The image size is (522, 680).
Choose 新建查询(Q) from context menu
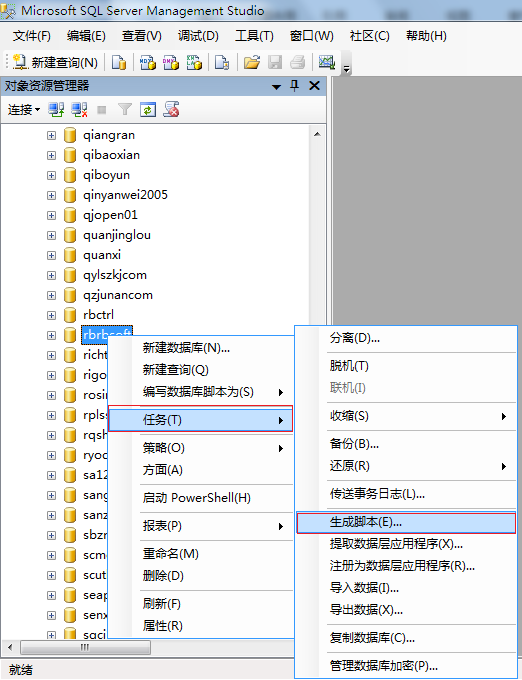tap(201, 370)
